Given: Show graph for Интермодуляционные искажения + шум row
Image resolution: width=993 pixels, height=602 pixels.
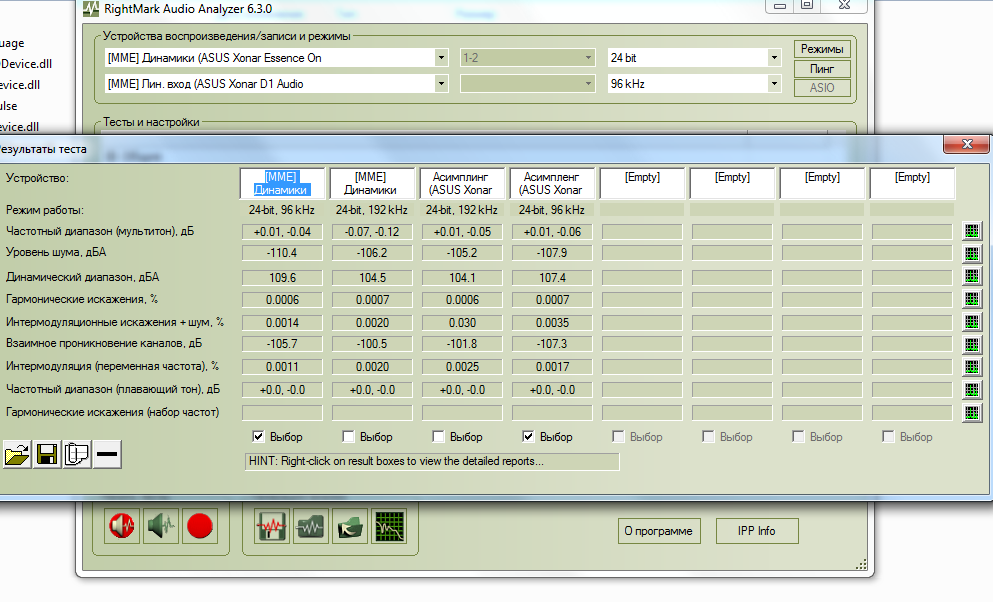Looking at the screenshot, I should [x=971, y=322].
